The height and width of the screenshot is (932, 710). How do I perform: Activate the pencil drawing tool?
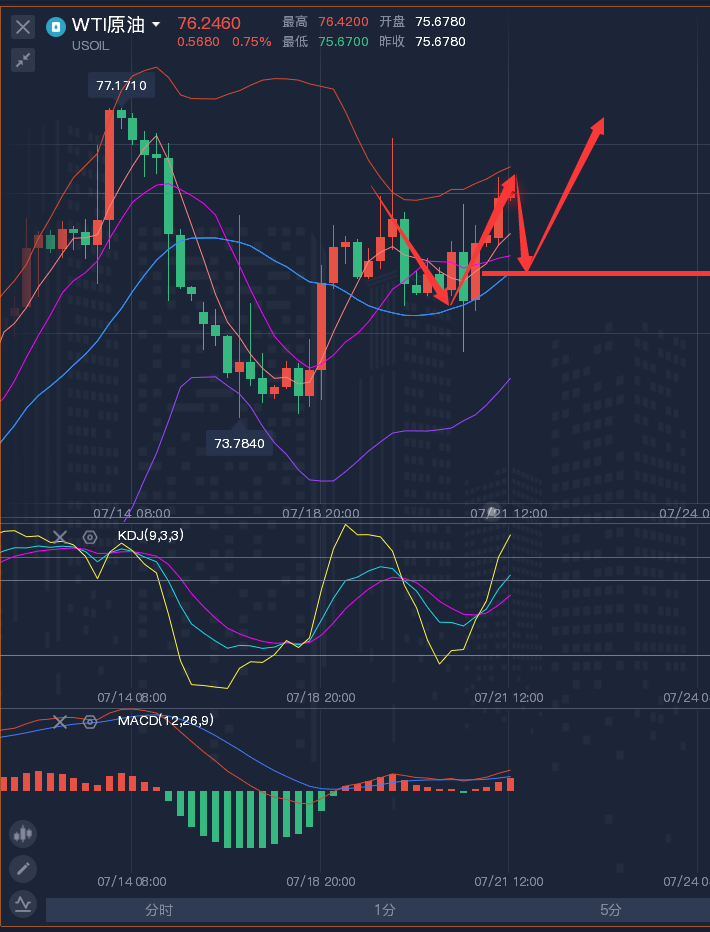pos(23,869)
